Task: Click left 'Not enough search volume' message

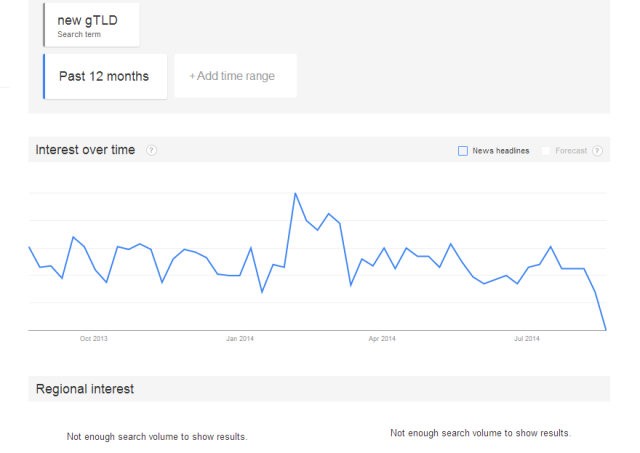Action: tap(157, 436)
